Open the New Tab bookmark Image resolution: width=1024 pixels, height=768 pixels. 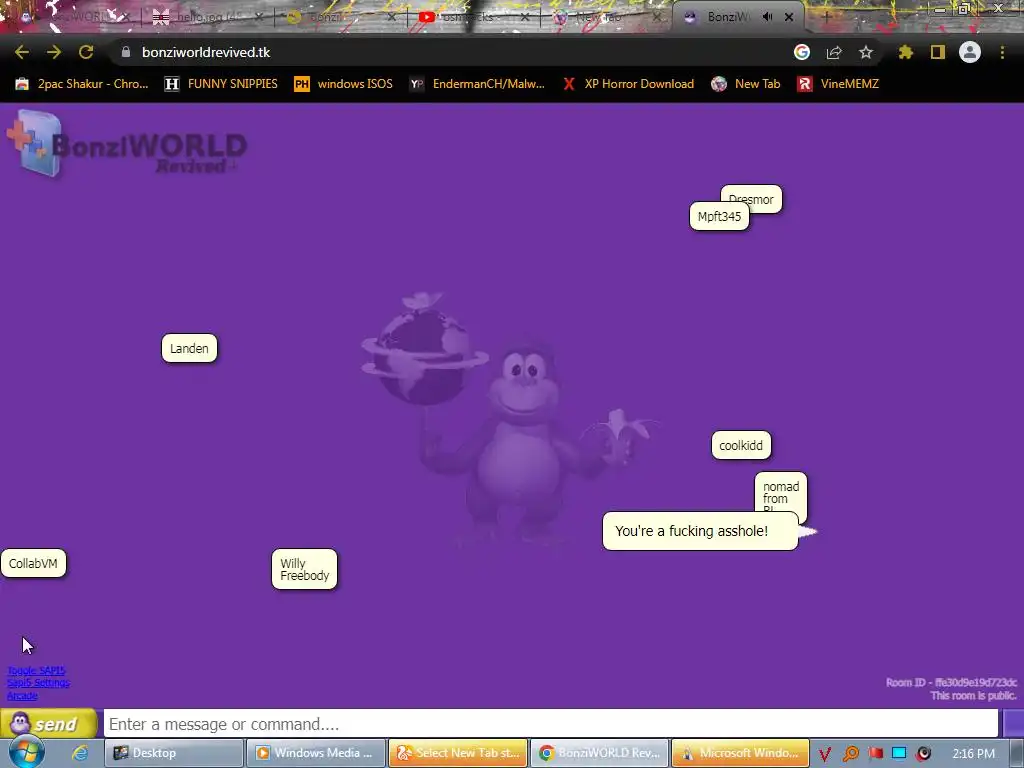(746, 84)
